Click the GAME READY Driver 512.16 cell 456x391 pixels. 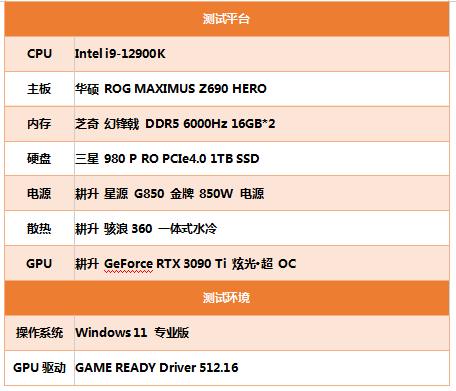click(262, 368)
